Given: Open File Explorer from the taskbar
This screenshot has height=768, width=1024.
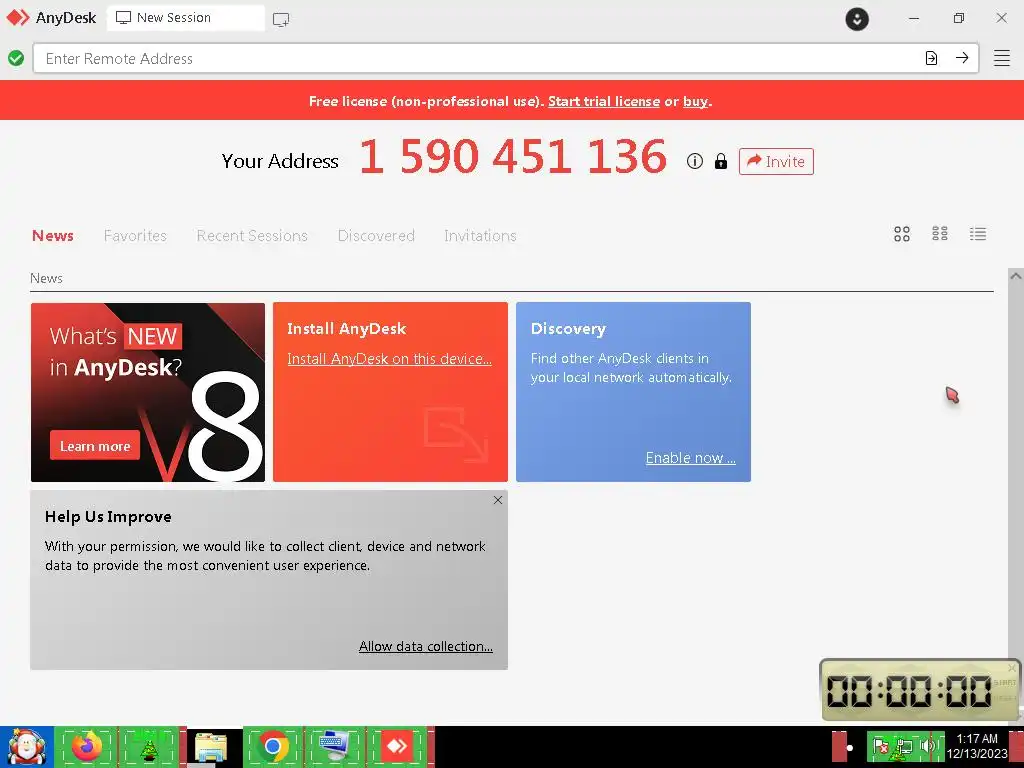Looking at the screenshot, I should click(211, 747).
